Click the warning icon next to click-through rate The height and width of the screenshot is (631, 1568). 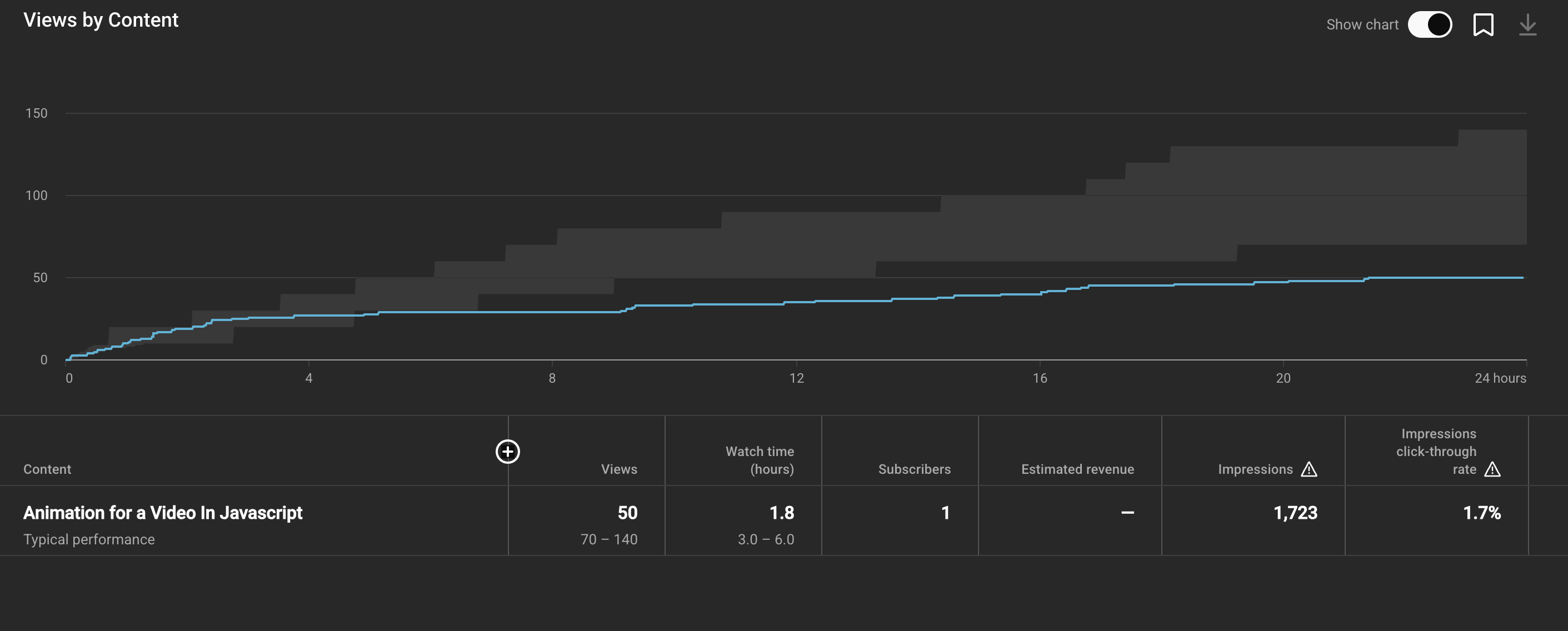click(1492, 469)
